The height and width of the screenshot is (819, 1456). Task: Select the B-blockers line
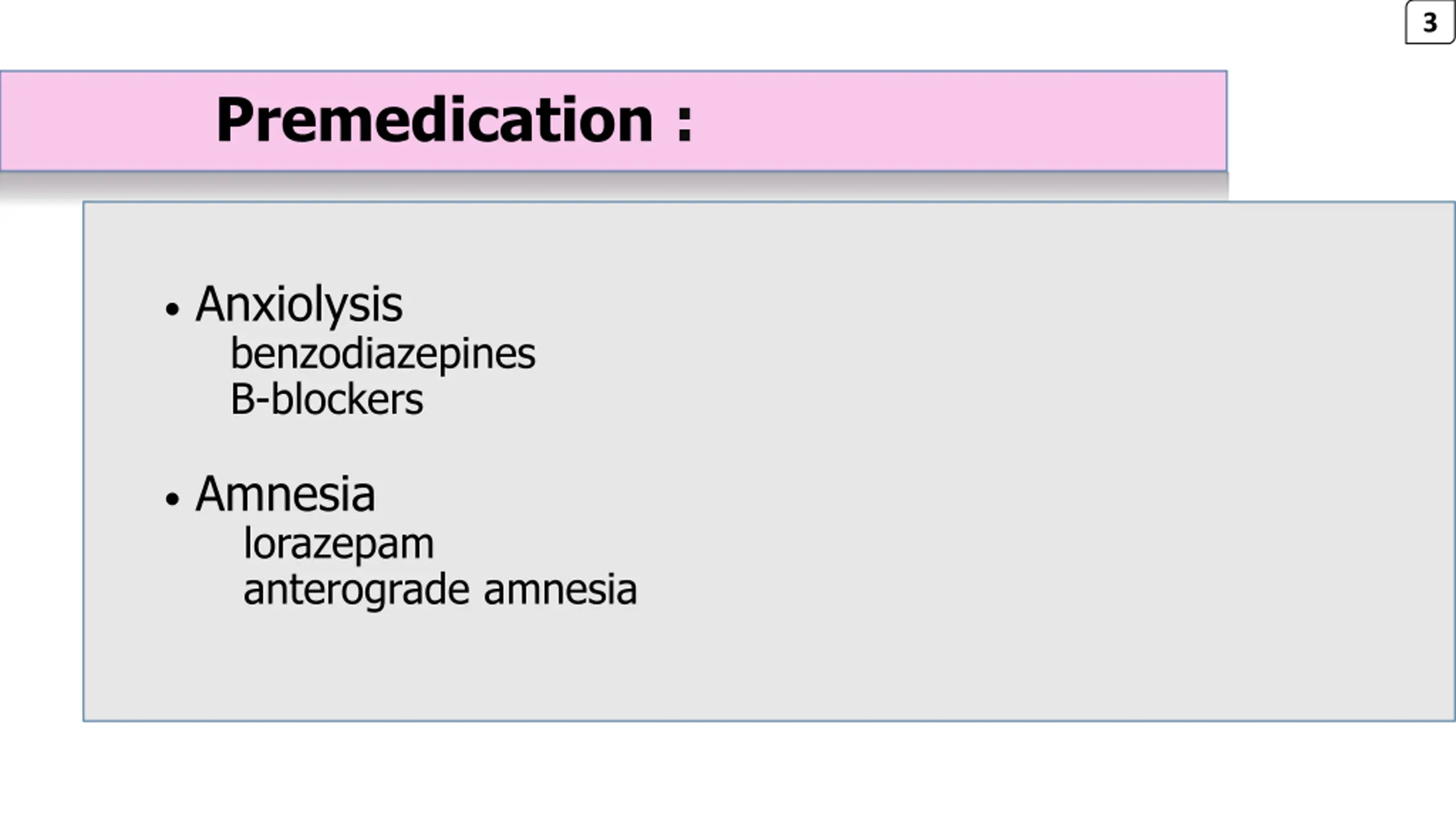click(327, 399)
